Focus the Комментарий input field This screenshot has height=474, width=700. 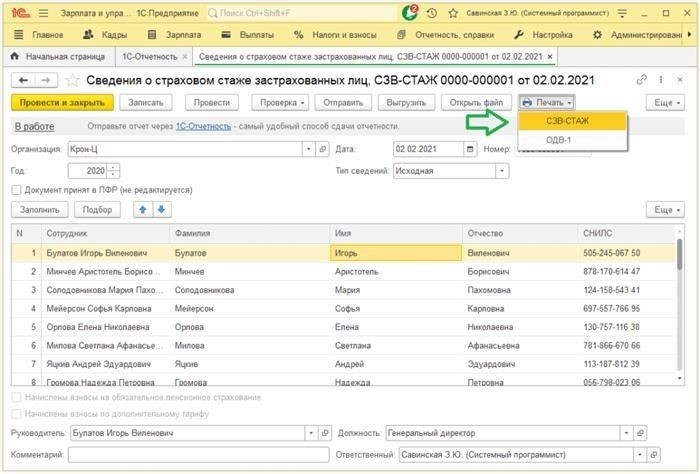click(x=198, y=455)
